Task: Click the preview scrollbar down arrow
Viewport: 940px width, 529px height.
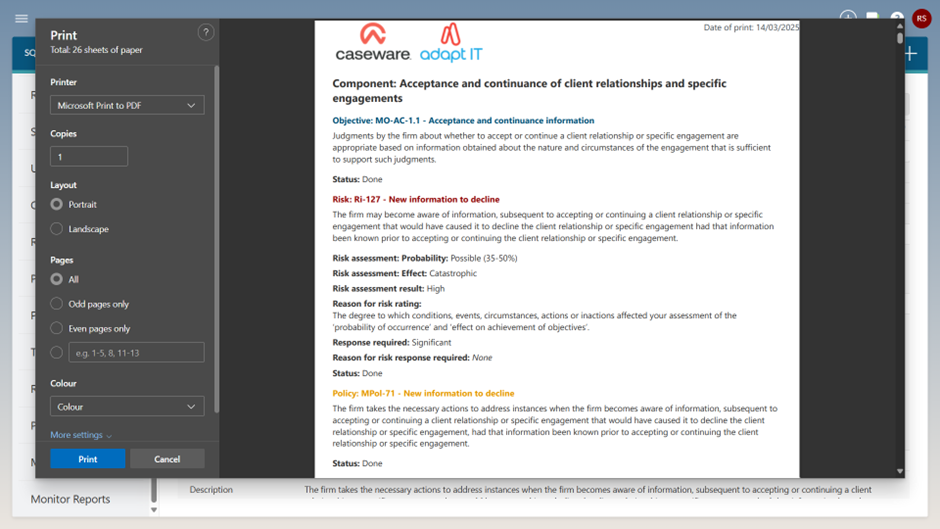Action: tap(900, 471)
